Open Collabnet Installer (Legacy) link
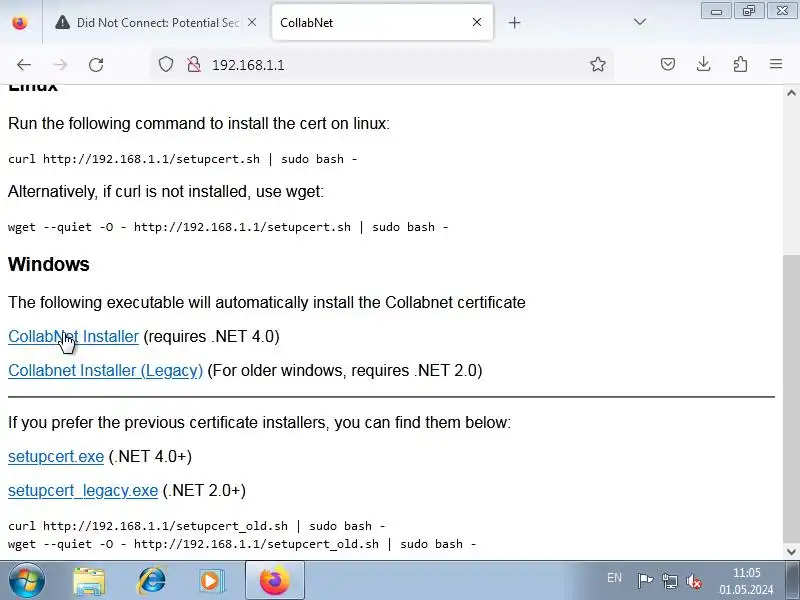 point(106,370)
